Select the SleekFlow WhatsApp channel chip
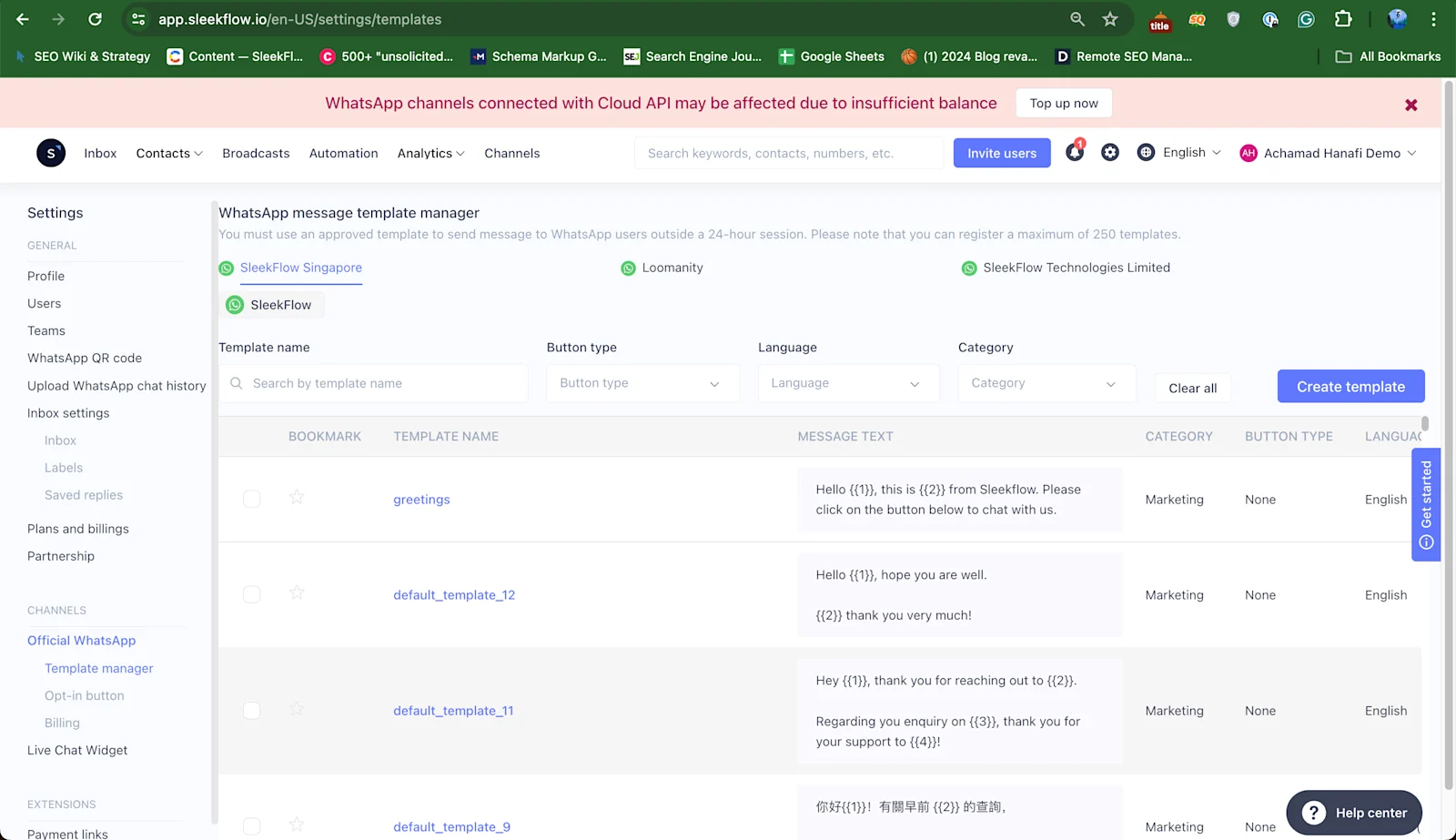 point(271,305)
